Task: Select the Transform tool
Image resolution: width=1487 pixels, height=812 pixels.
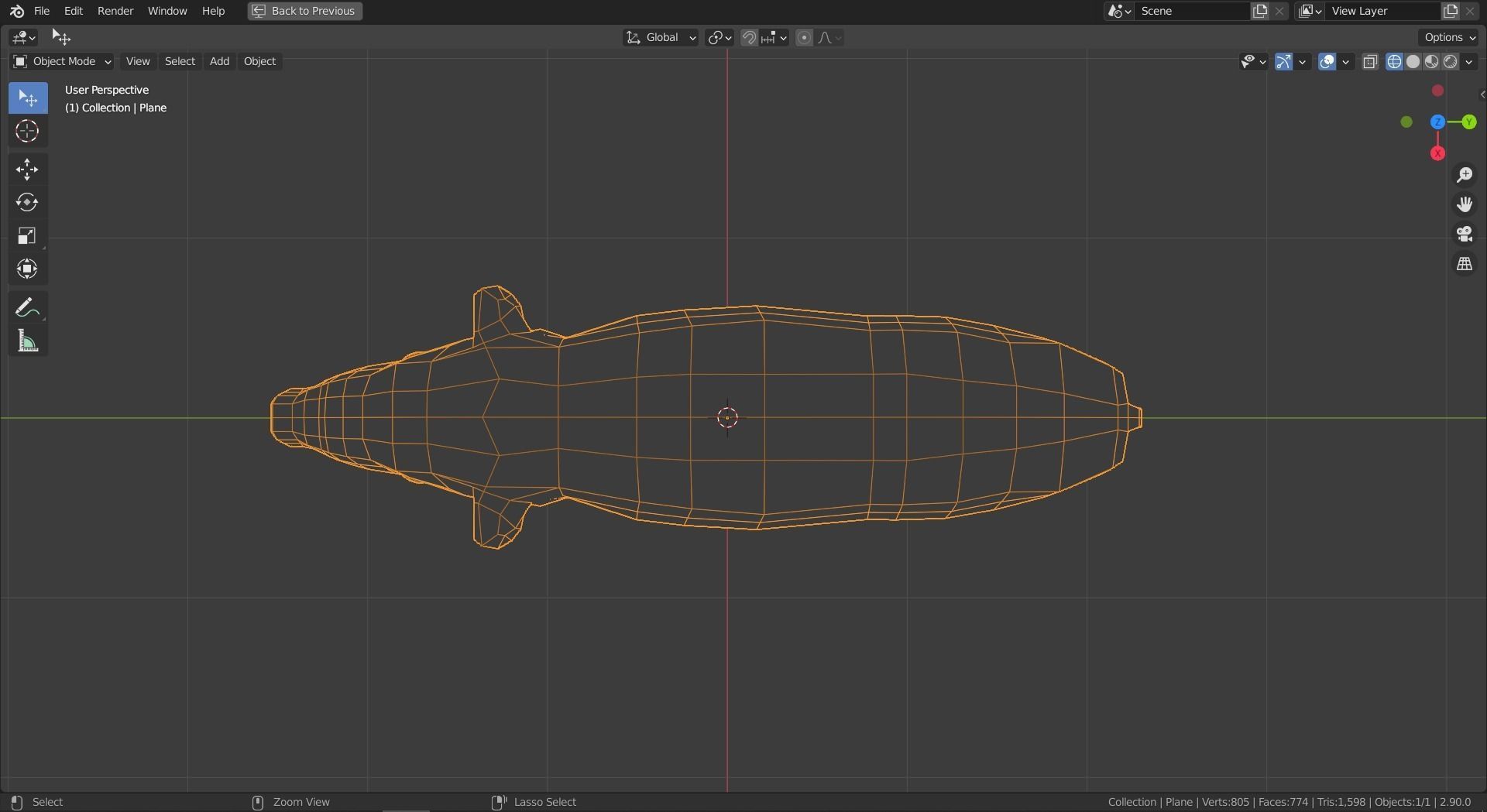Action: pyautogui.click(x=28, y=269)
